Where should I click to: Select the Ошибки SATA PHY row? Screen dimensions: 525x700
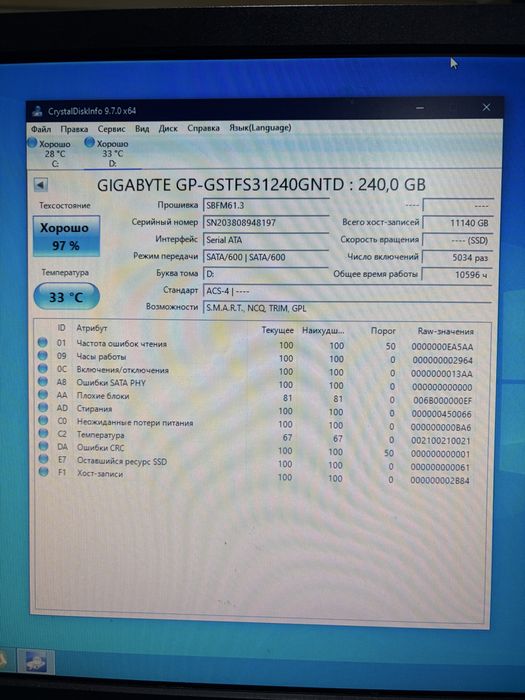257,384
